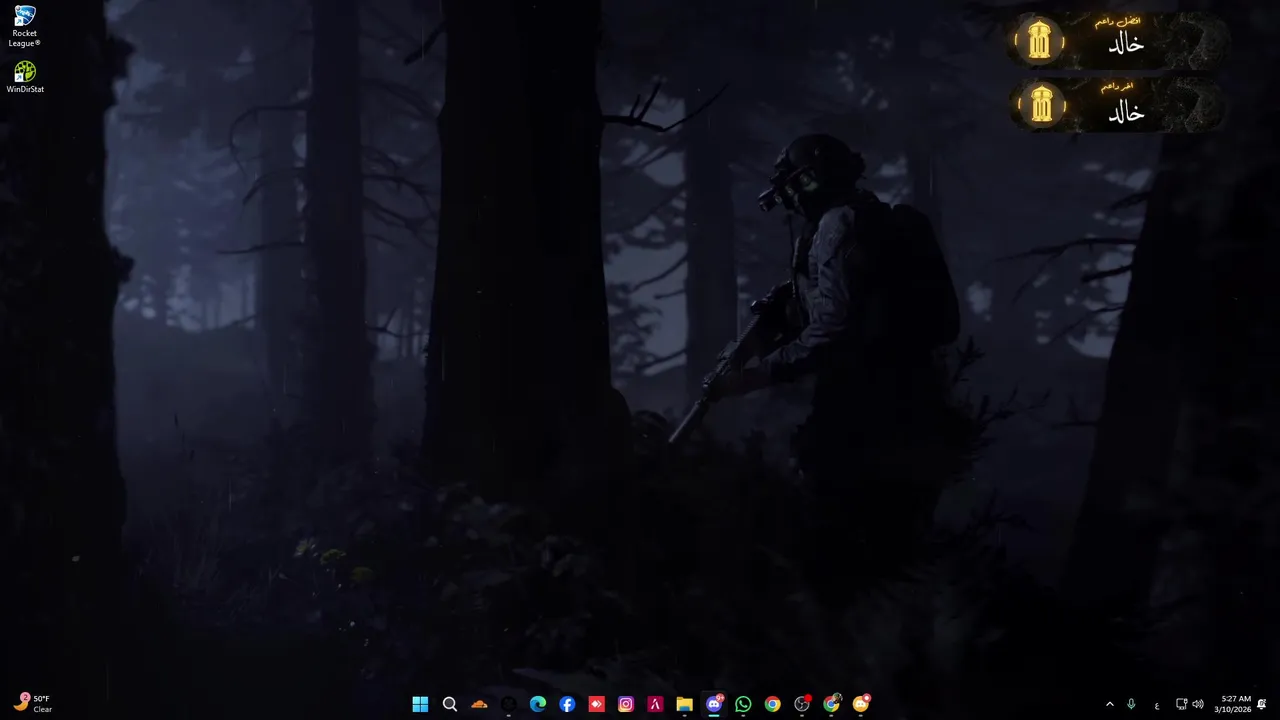Open the red AnyDesk taskbar icon

596,704
